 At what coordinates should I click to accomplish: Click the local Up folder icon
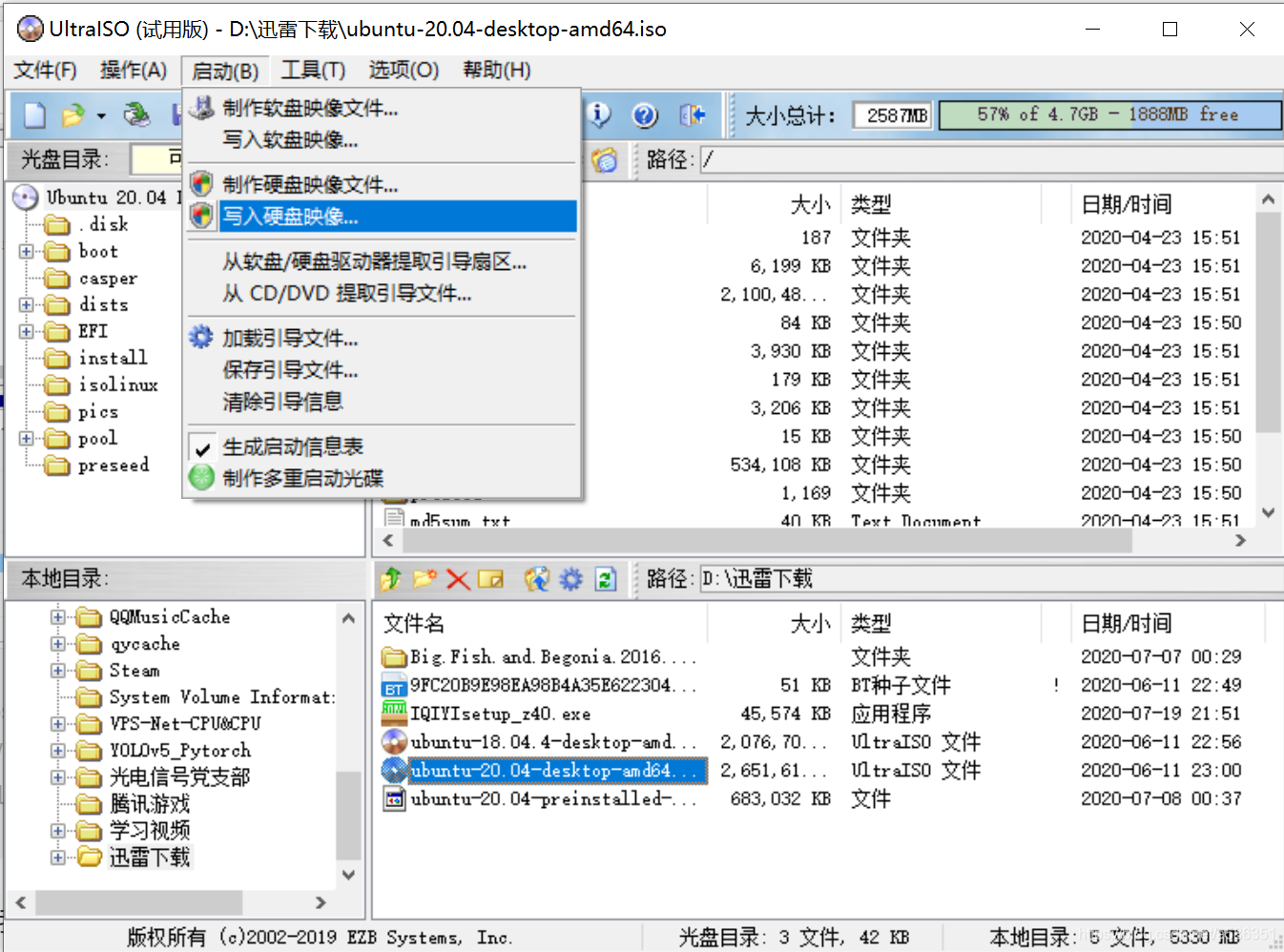pos(391,579)
